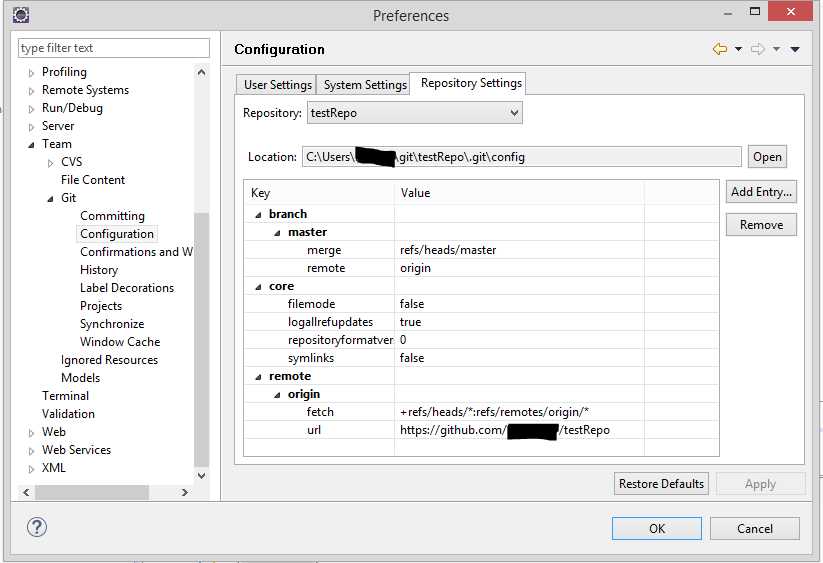Image resolution: width=823 pixels, height=563 pixels.
Task: Click the Preferences window app icon
Action: click(x=21, y=14)
